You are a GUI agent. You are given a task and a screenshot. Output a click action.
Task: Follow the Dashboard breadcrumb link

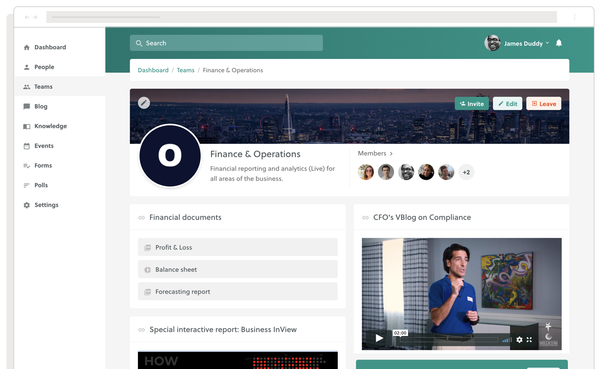point(153,70)
